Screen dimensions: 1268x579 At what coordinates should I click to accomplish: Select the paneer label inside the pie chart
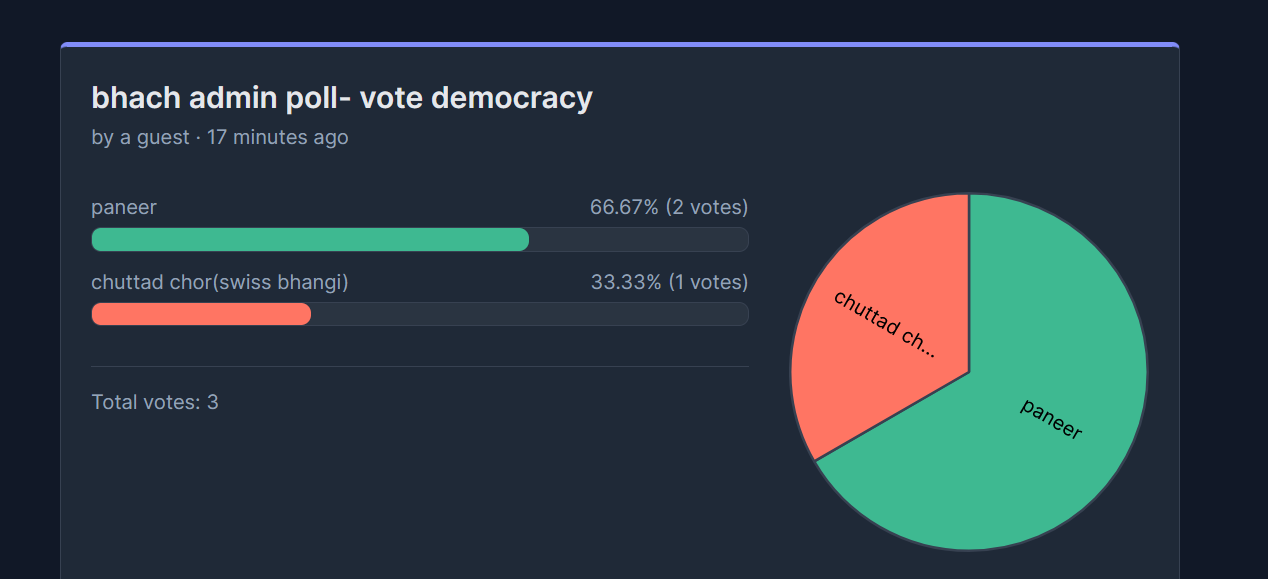pyautogui.click(x=1051, y=418)
